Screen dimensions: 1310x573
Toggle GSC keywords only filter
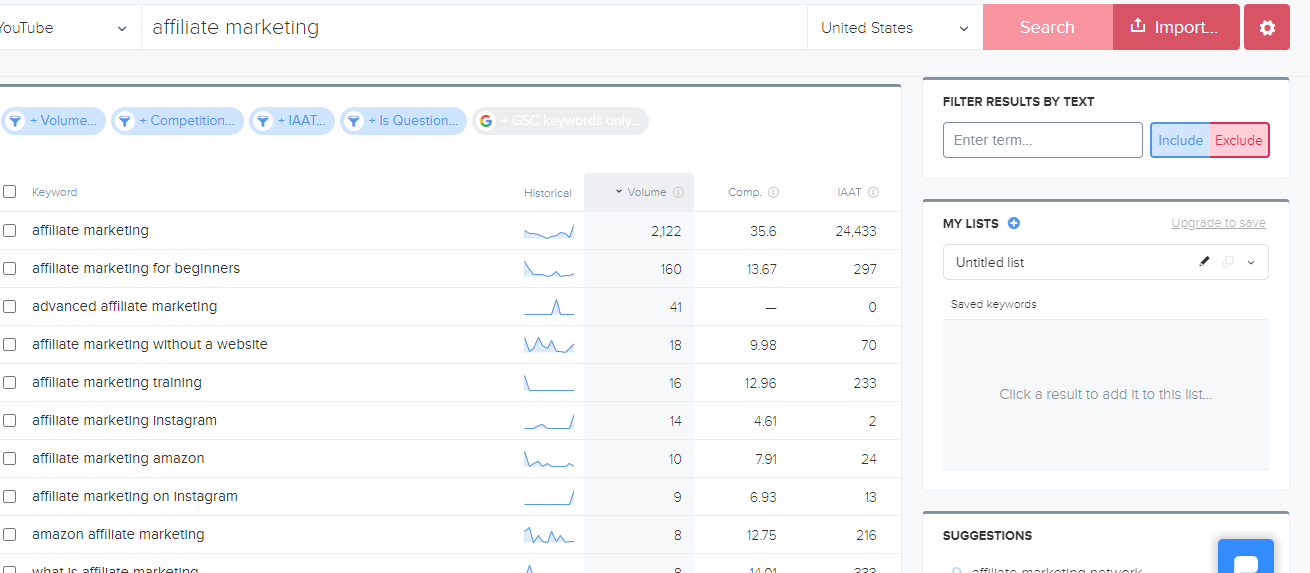point(560,121)
